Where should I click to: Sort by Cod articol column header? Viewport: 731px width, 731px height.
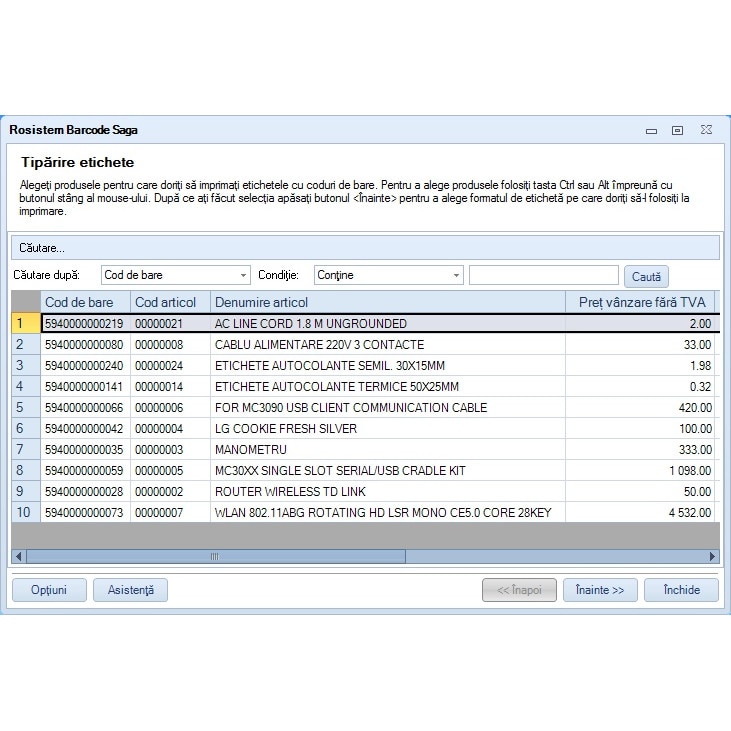click(x=169, y=302)
